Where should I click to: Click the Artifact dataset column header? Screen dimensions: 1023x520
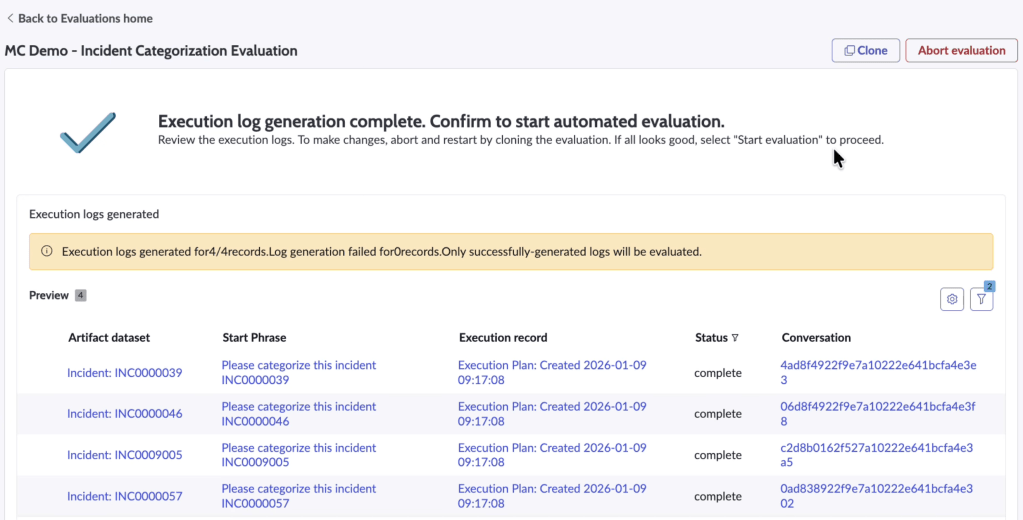pos(109,338)
